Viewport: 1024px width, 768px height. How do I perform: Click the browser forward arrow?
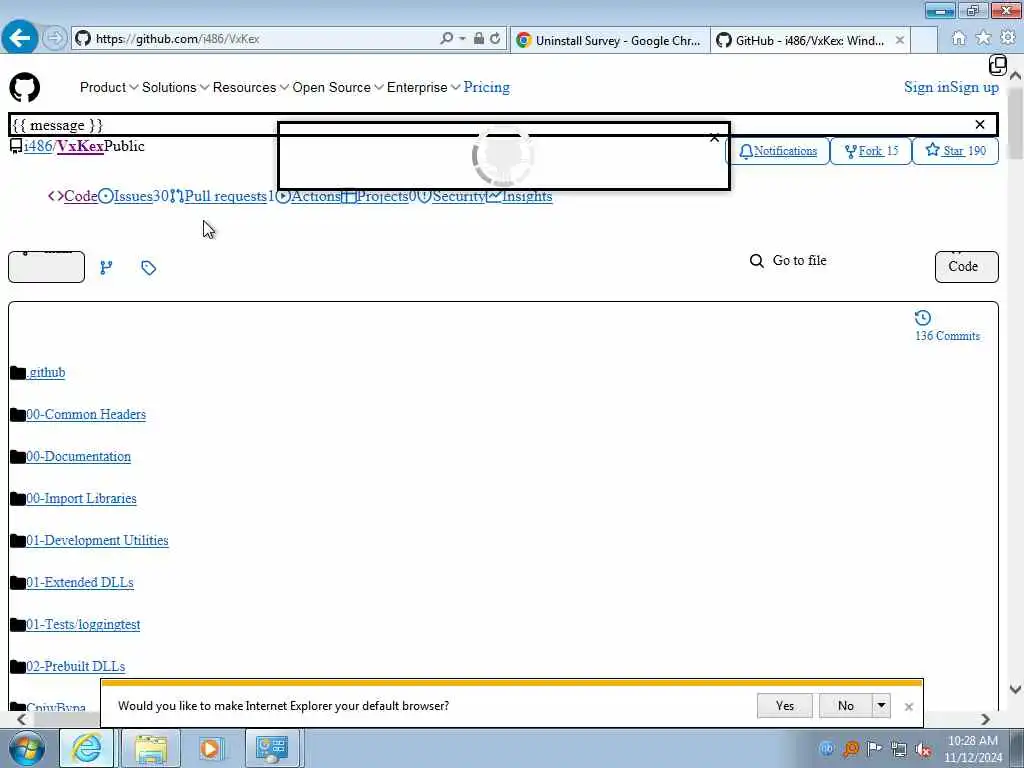pyautogui.click(x=55, y=39)
